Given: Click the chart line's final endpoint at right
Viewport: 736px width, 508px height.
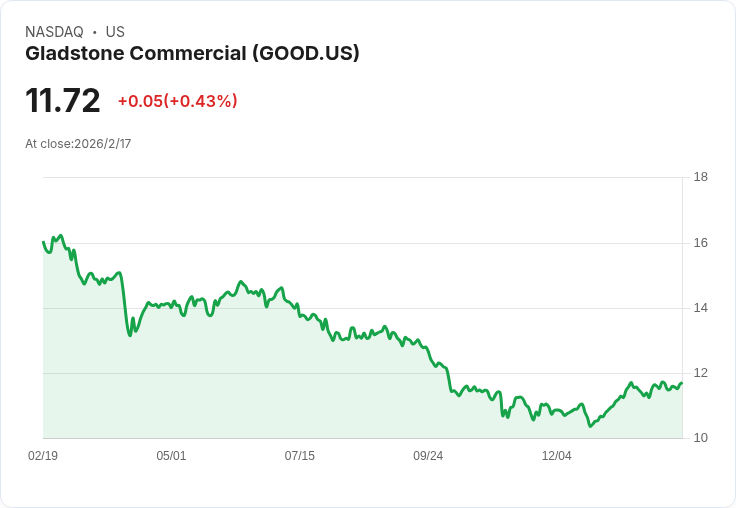Looking at the screenshot, I should pyautogui.click(x=682, y=383).
